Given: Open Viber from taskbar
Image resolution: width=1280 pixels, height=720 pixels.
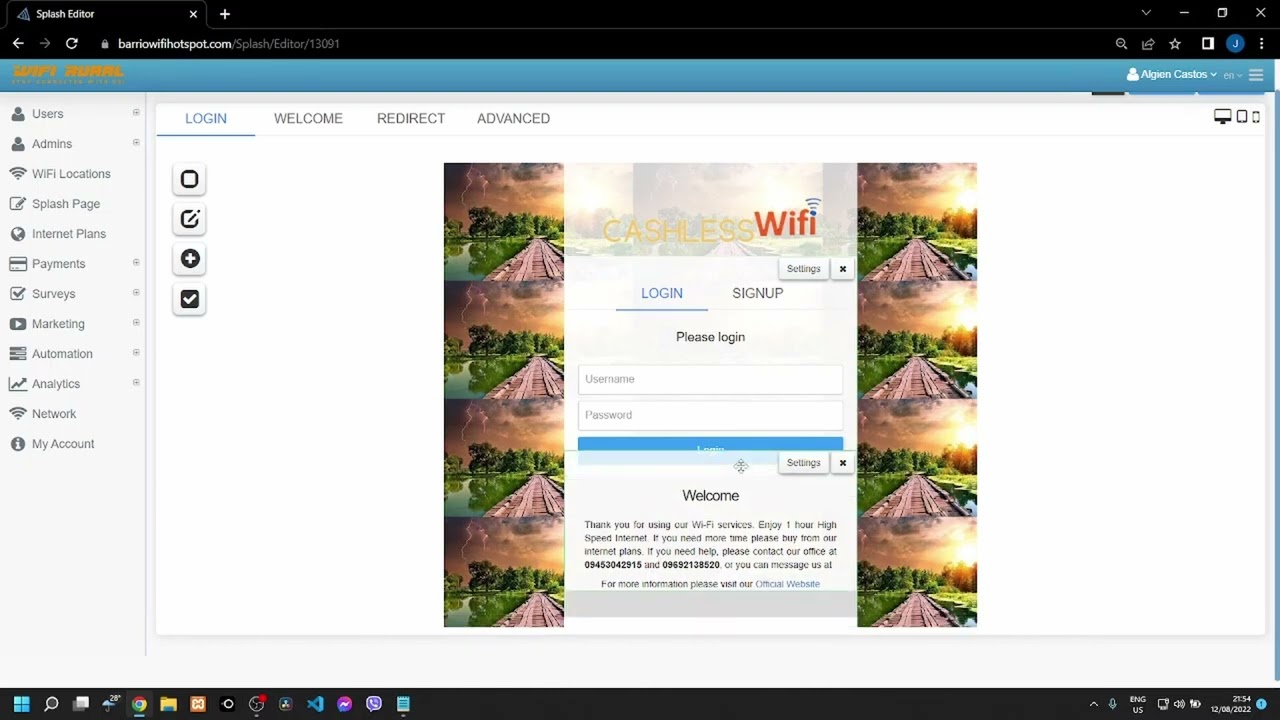Looking at the screenshot, I should [x=374, y=704].
